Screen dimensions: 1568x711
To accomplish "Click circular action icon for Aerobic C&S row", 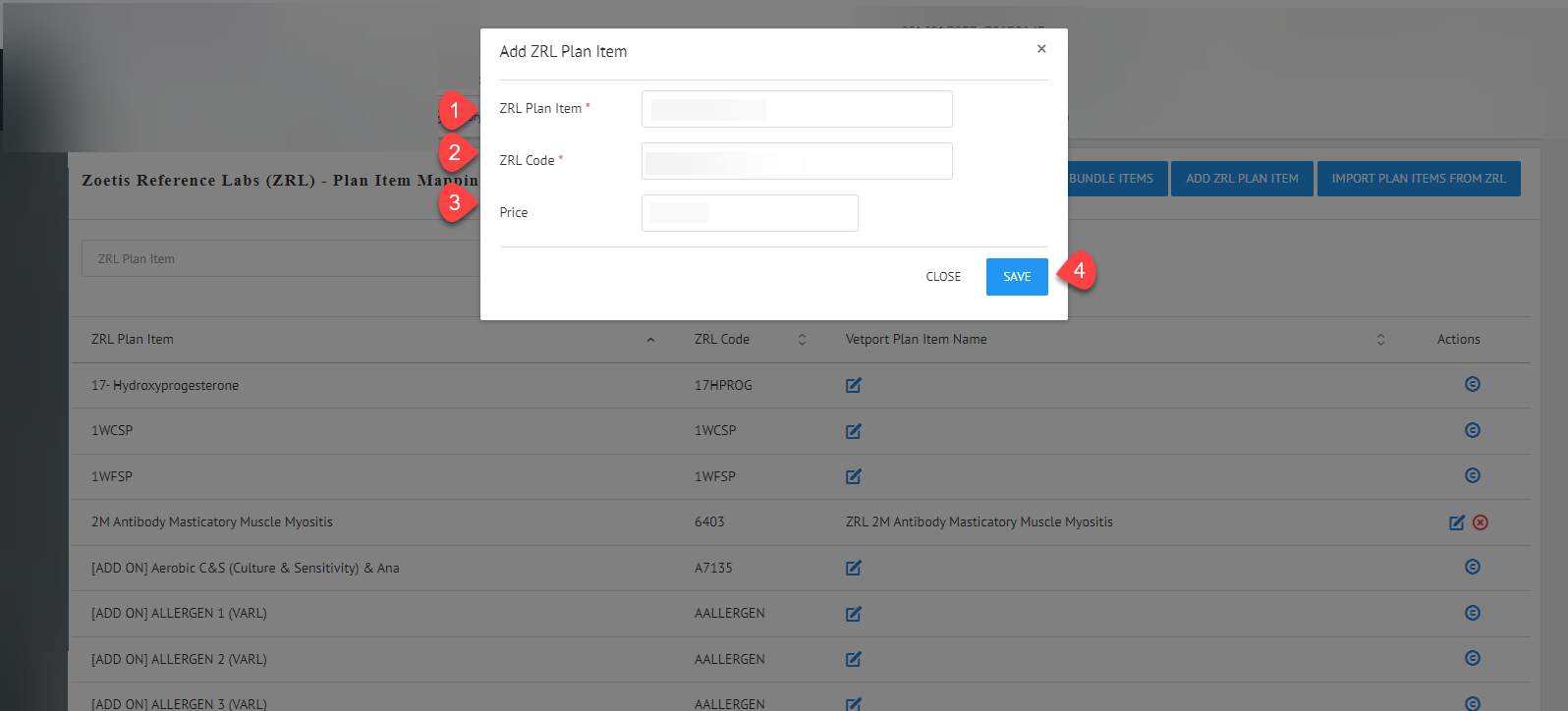I will (1473, 567).
